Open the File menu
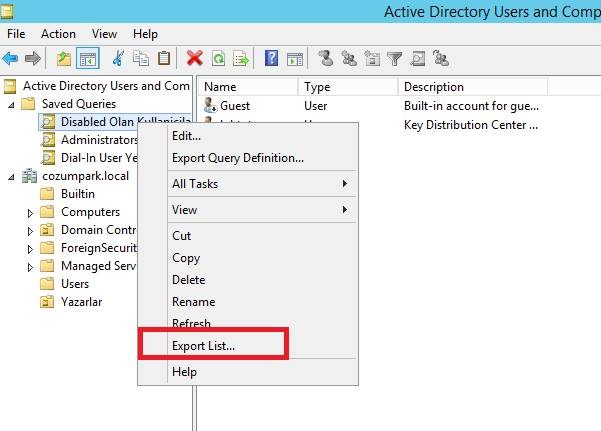The width and height of the screenshot is (601, 431). pos(16,34)
